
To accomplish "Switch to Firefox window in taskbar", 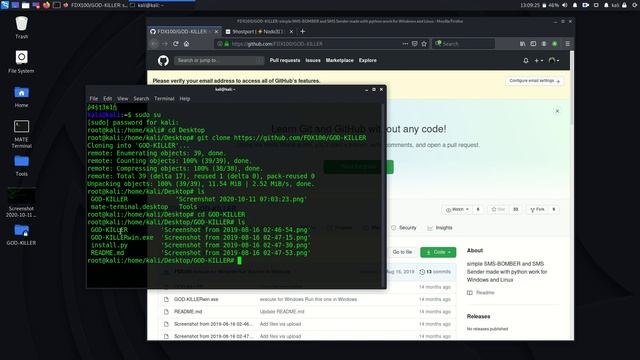I will (96, 5).
